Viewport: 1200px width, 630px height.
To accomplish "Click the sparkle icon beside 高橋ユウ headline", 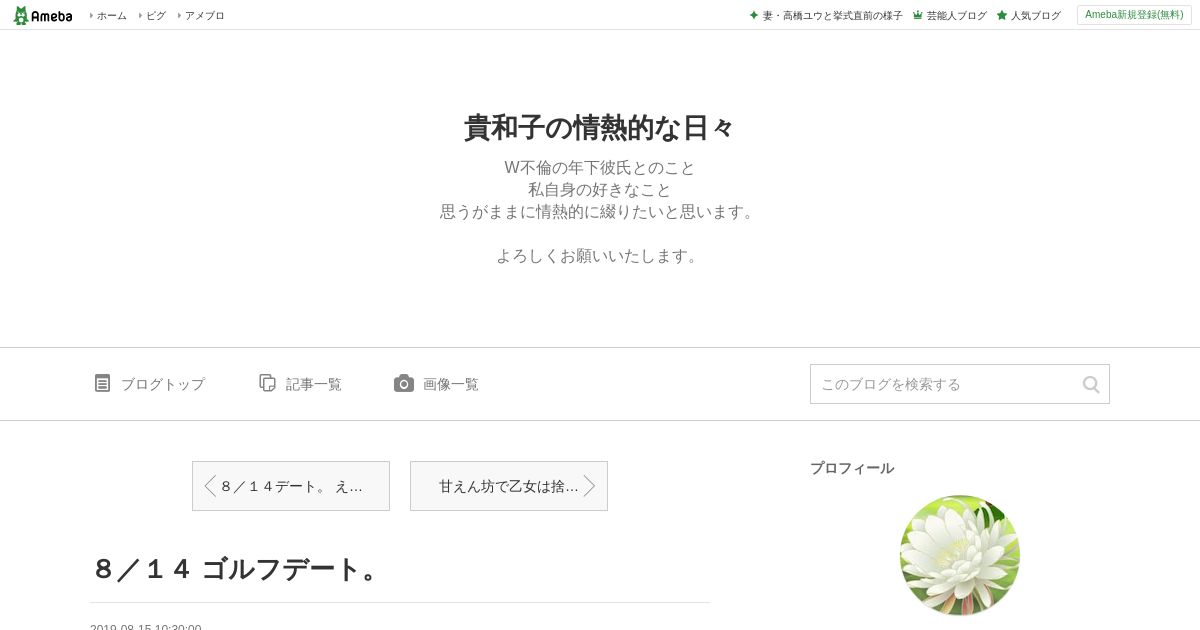I will point(754,15).
